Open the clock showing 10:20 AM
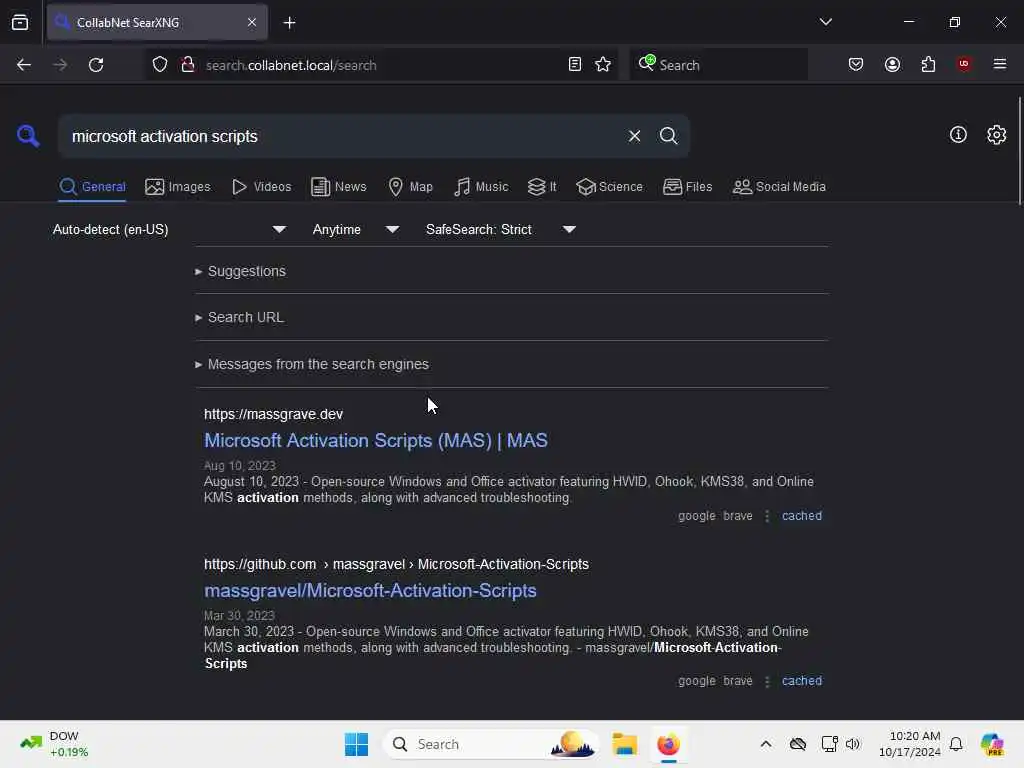This screenshot has width=1024, height=768. point(909,744)
